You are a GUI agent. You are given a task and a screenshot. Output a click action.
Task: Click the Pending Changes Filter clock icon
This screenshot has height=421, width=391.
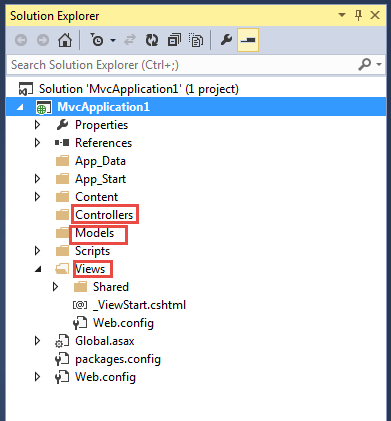[97, 40]
